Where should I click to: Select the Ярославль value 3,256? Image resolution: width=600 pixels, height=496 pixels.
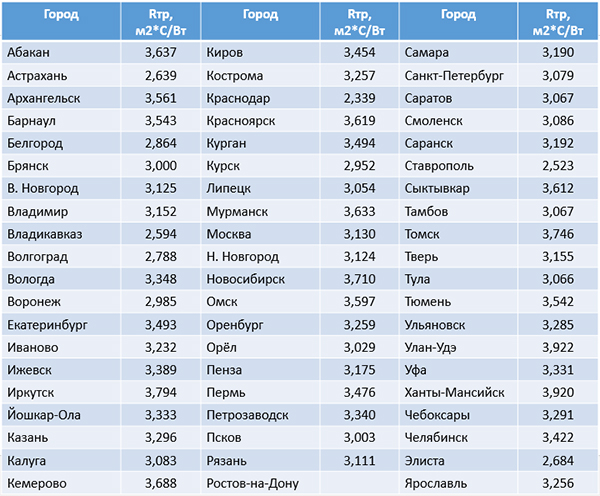(x=558, y=483)
